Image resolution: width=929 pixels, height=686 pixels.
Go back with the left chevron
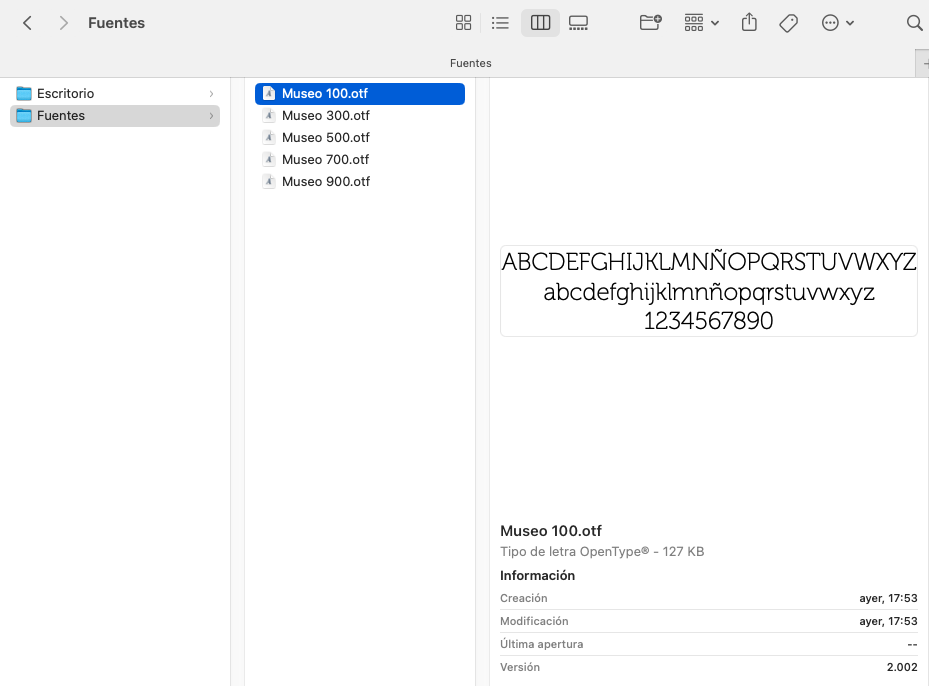tap(27, 23)
